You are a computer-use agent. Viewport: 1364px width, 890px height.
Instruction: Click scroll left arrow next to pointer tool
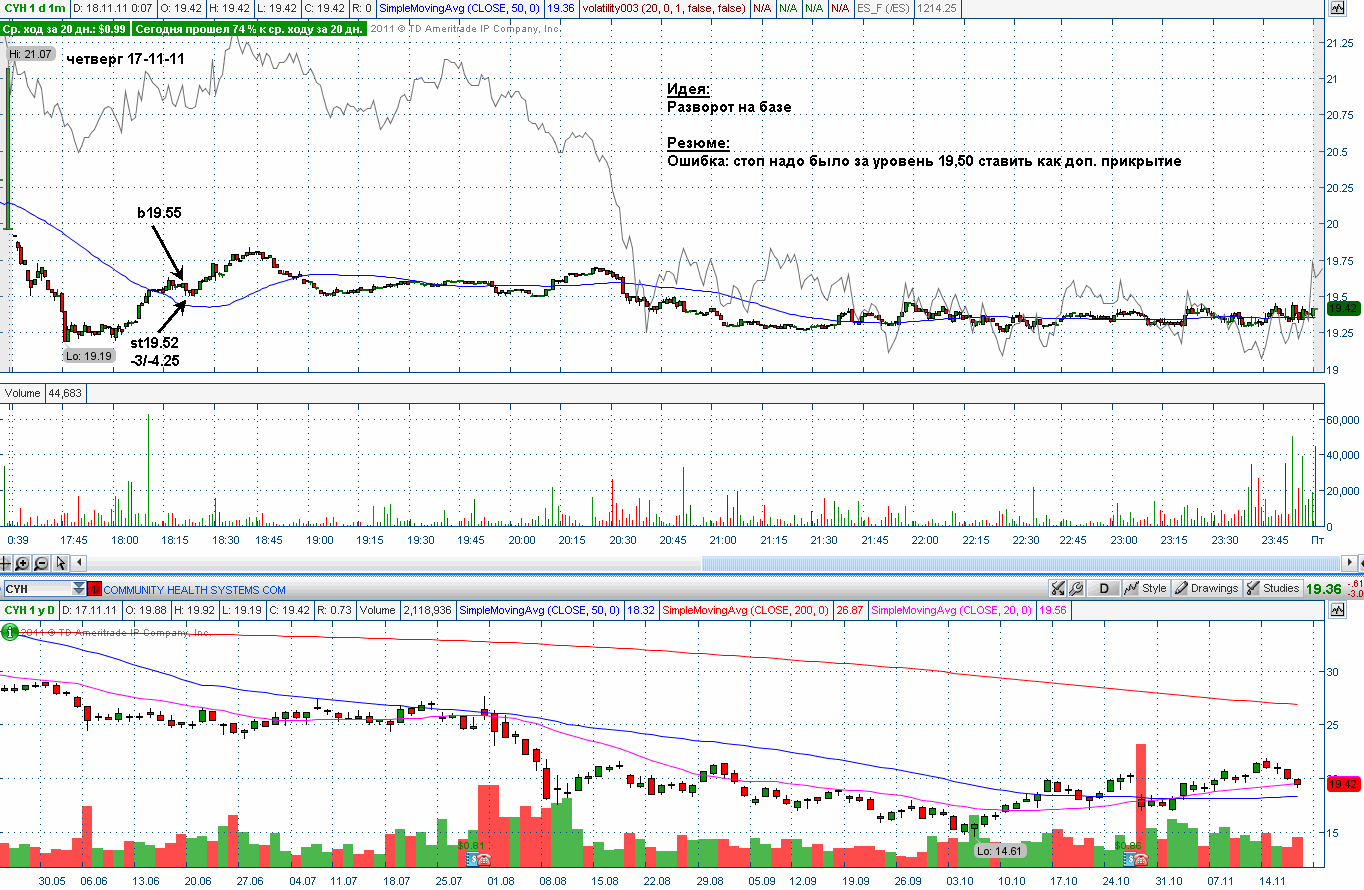pos(79,563)
